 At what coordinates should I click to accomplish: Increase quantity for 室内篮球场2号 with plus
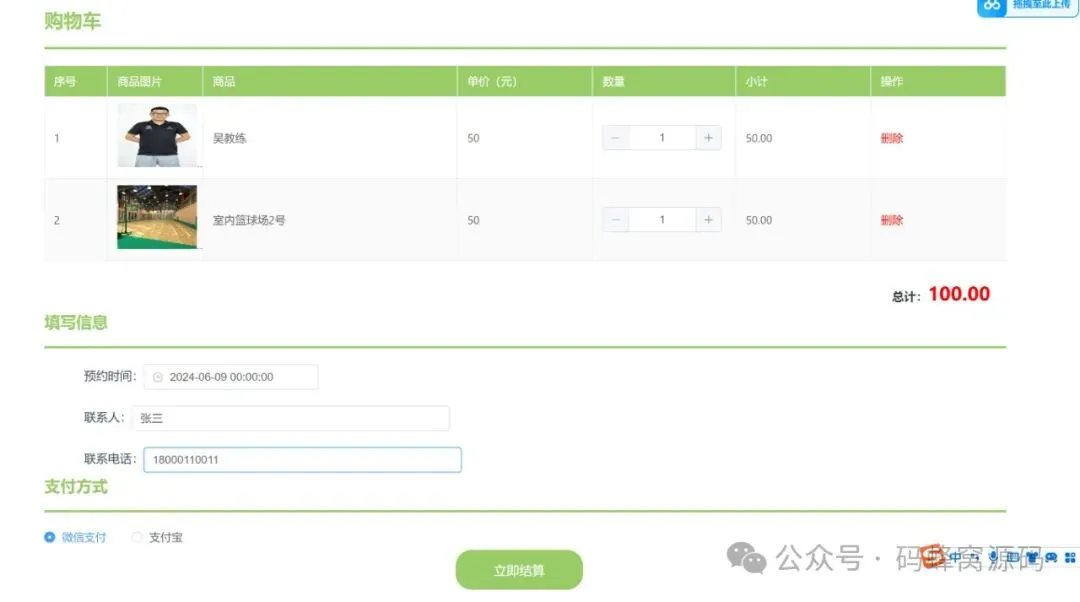coord(708,220)
